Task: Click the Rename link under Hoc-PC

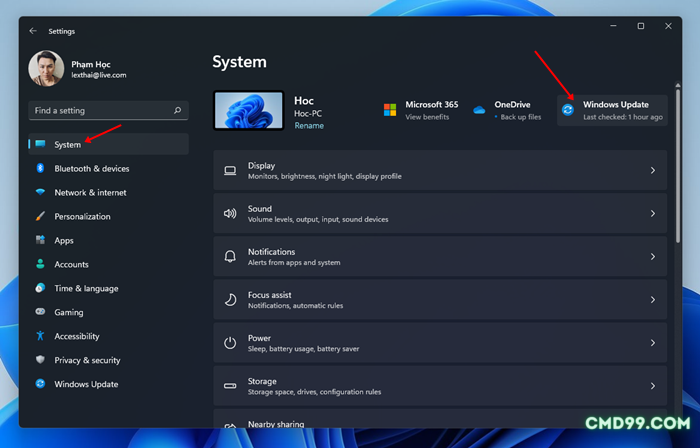Action: point(309,126)
